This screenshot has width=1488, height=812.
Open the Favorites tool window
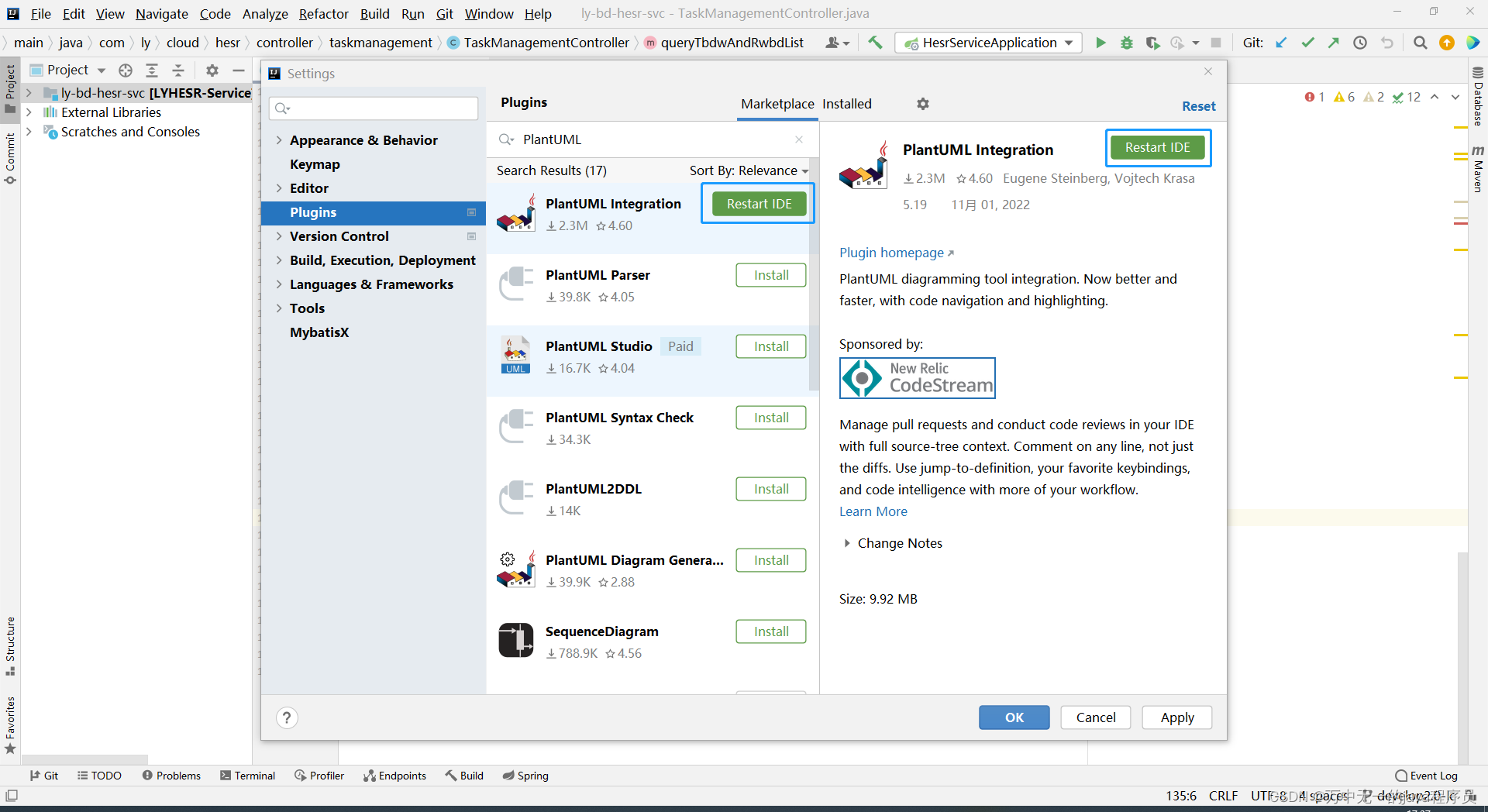pos(10,724)
